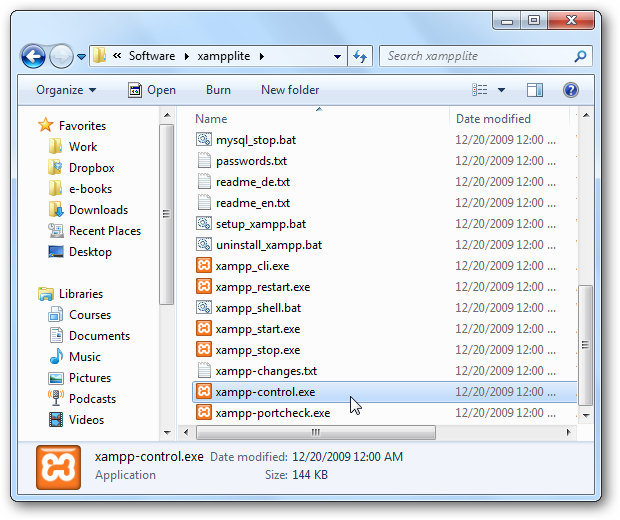Open the views options dropdown arrow
The width and height of the screenshot is (620, 520).
click(x=501, y=90)
